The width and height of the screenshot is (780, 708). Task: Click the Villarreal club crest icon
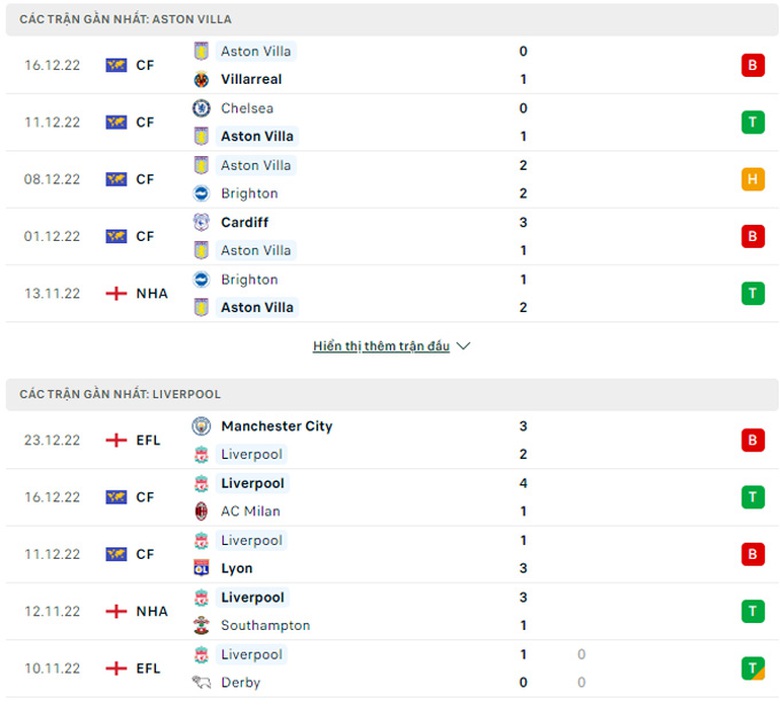coord(201,79)
